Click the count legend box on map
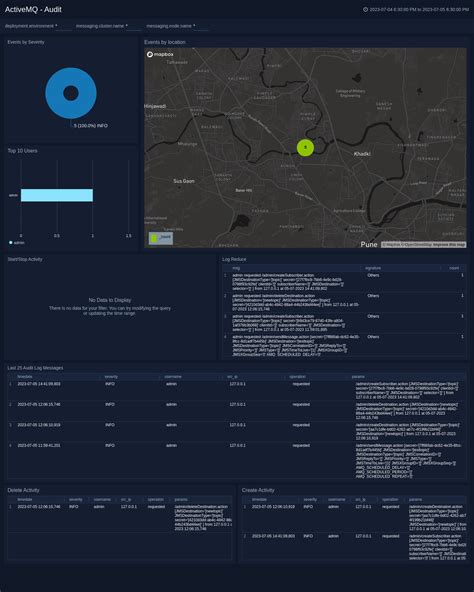The width and height of the screenshot is (474, 592). pos(161,238)
